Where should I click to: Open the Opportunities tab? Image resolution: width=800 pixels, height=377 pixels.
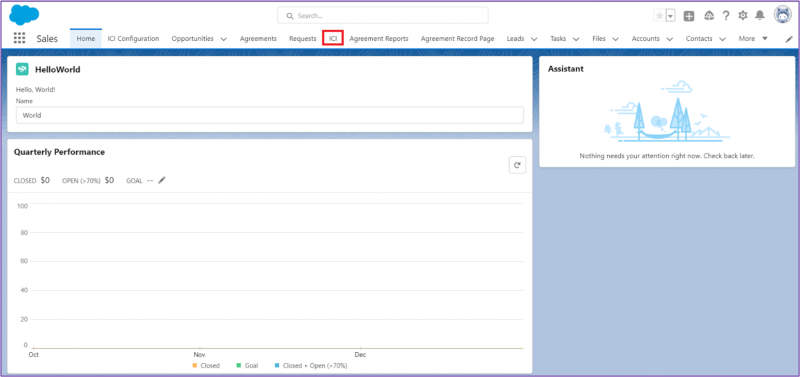tap(192, 38)
